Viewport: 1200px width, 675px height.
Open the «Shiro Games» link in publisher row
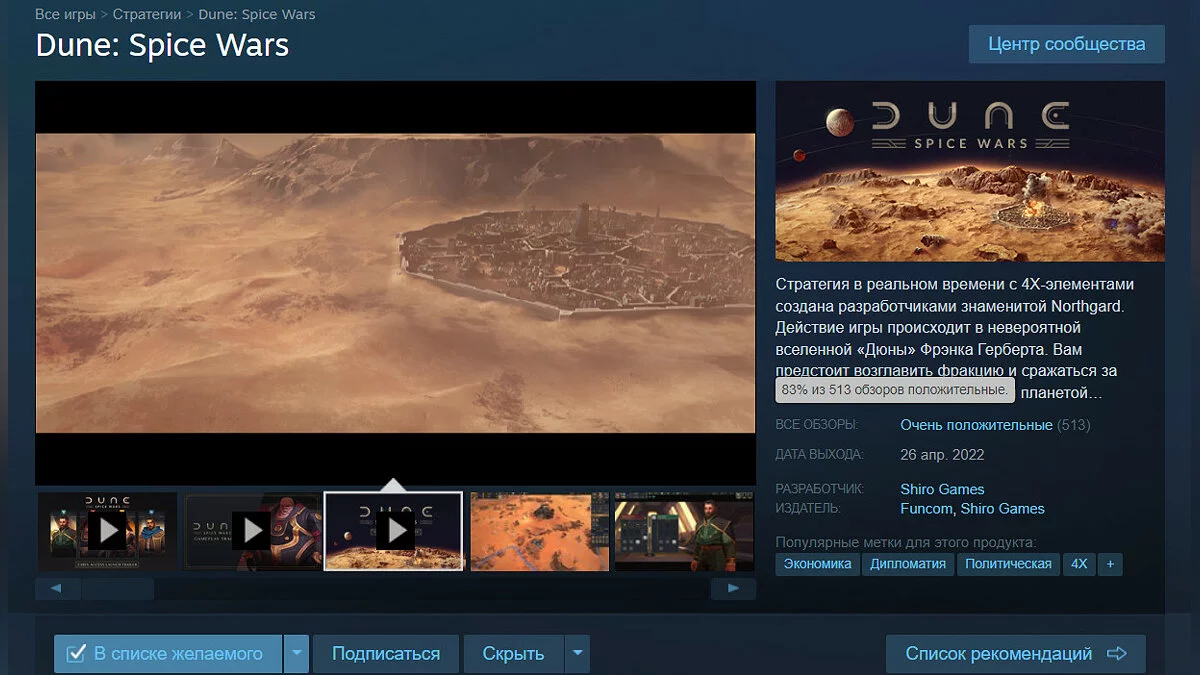pos(1003,508)
